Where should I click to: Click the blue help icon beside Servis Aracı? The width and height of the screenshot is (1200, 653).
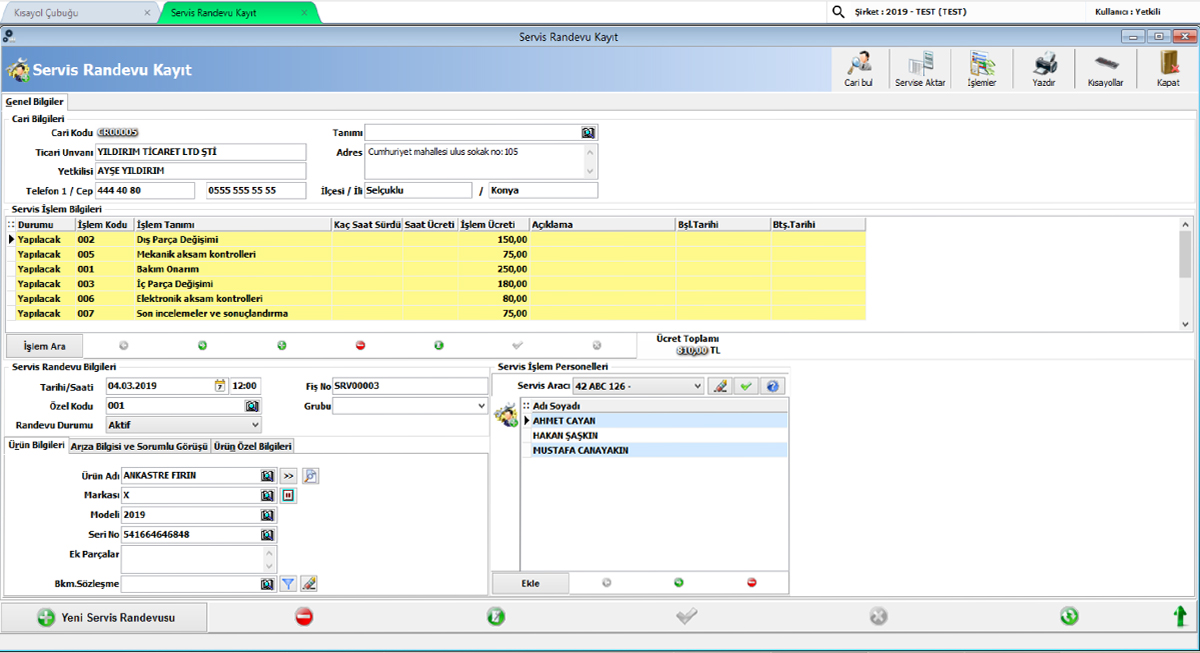tap(772, 385)
